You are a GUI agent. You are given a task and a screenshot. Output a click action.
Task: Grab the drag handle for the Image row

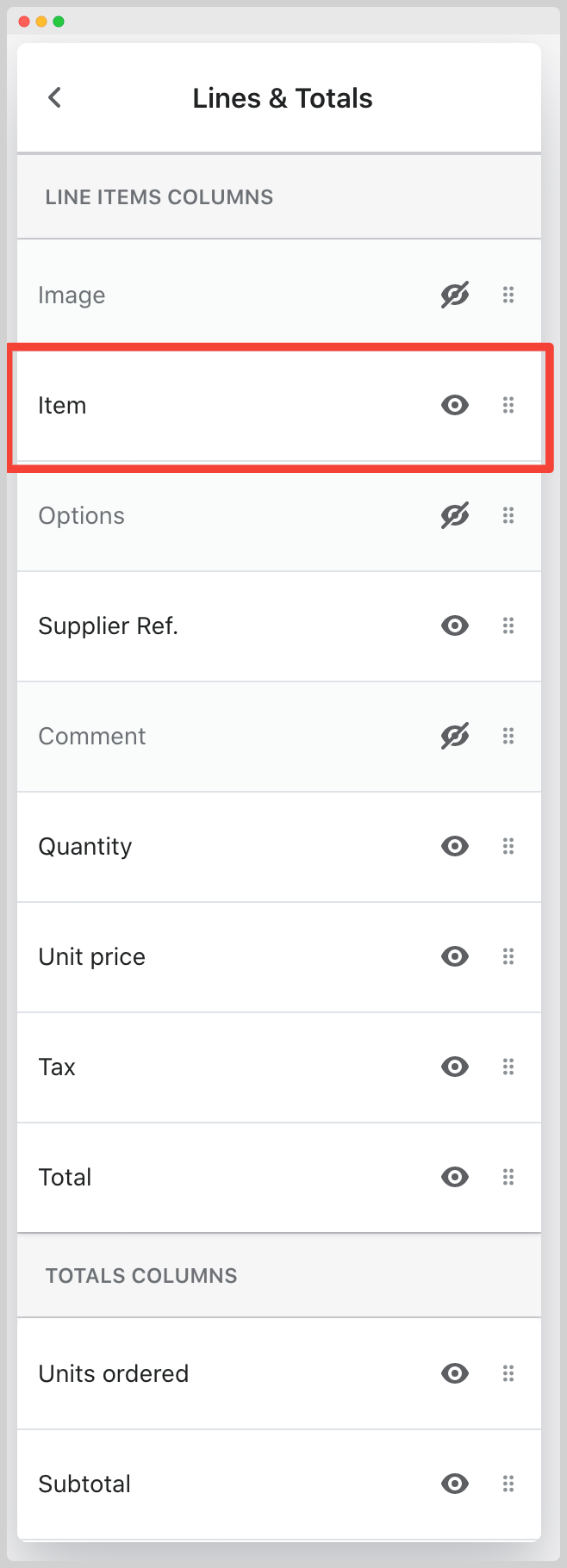pos(508,295)
